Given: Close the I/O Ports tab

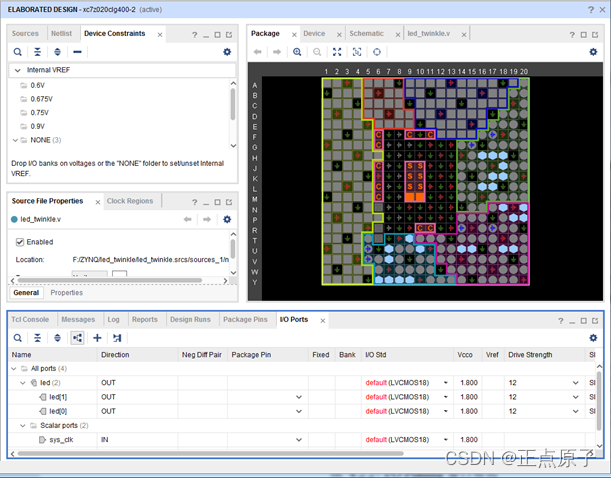Looking at the screenshot, I should [x=323, y=321].
